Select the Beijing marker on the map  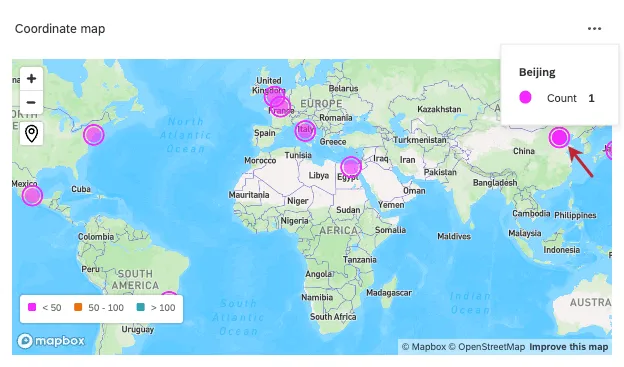tap(559, 137)
